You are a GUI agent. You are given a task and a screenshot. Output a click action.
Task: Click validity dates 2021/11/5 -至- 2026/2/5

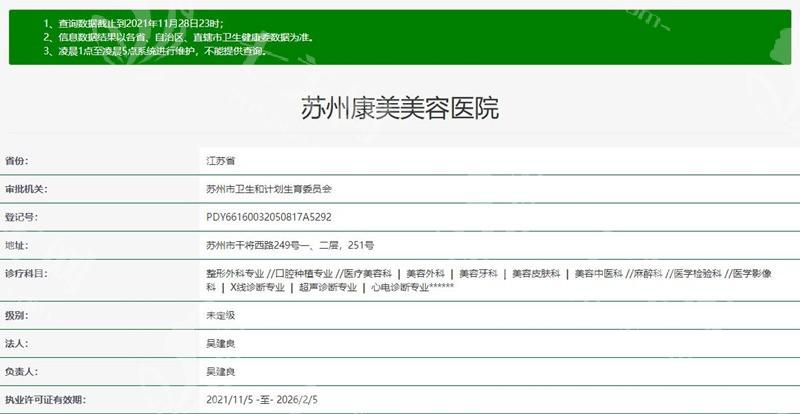click(262, 400)
